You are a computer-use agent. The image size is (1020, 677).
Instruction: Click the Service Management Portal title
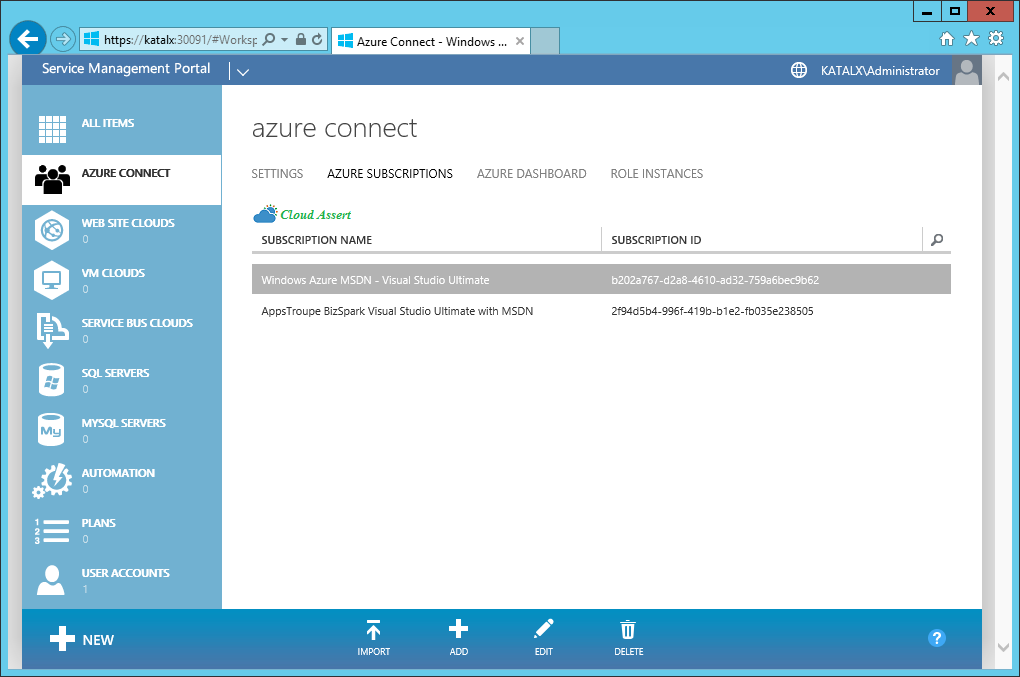coord(126,68)
